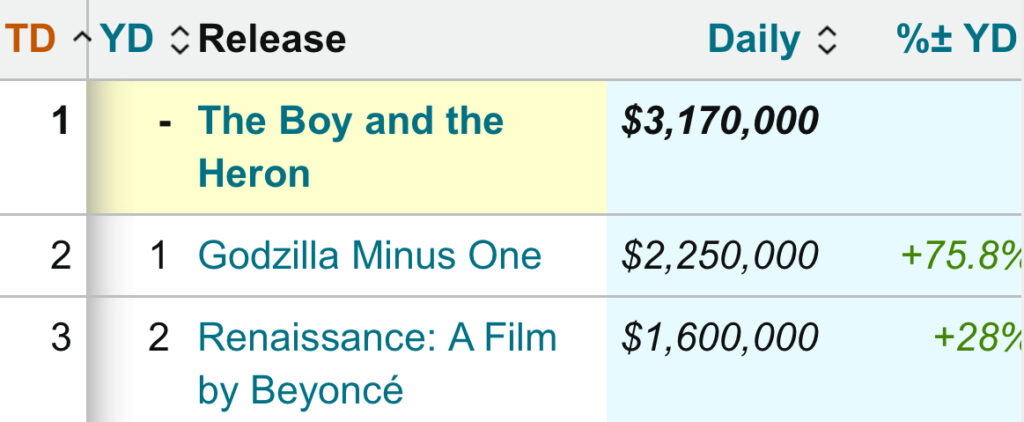Click YD value 2 in Renaissance row
Viewport: 1024px width, 422px height.
[x=159, y=338]
